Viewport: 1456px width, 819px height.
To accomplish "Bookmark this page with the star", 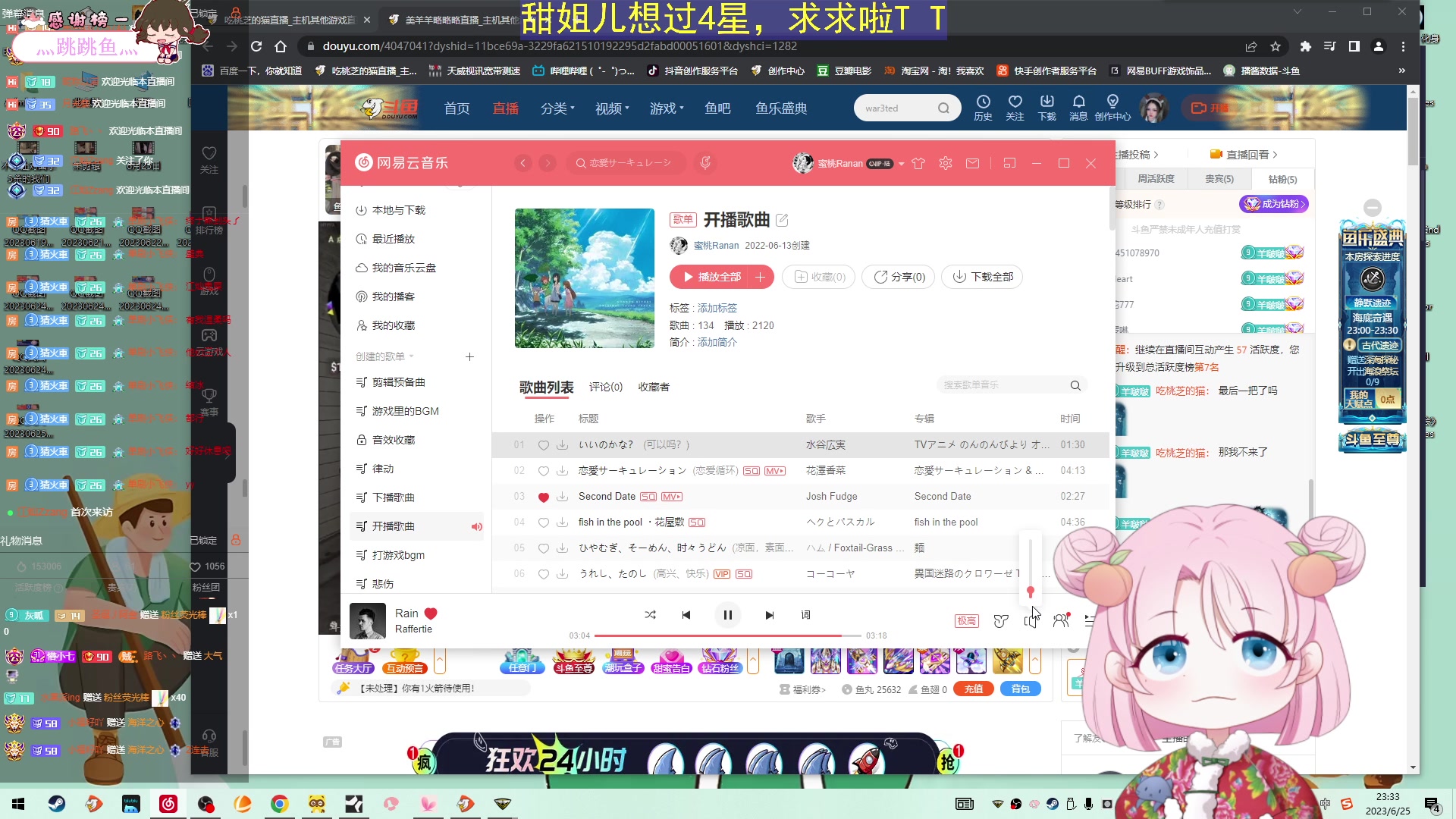I will click(x=1276, y=46).
